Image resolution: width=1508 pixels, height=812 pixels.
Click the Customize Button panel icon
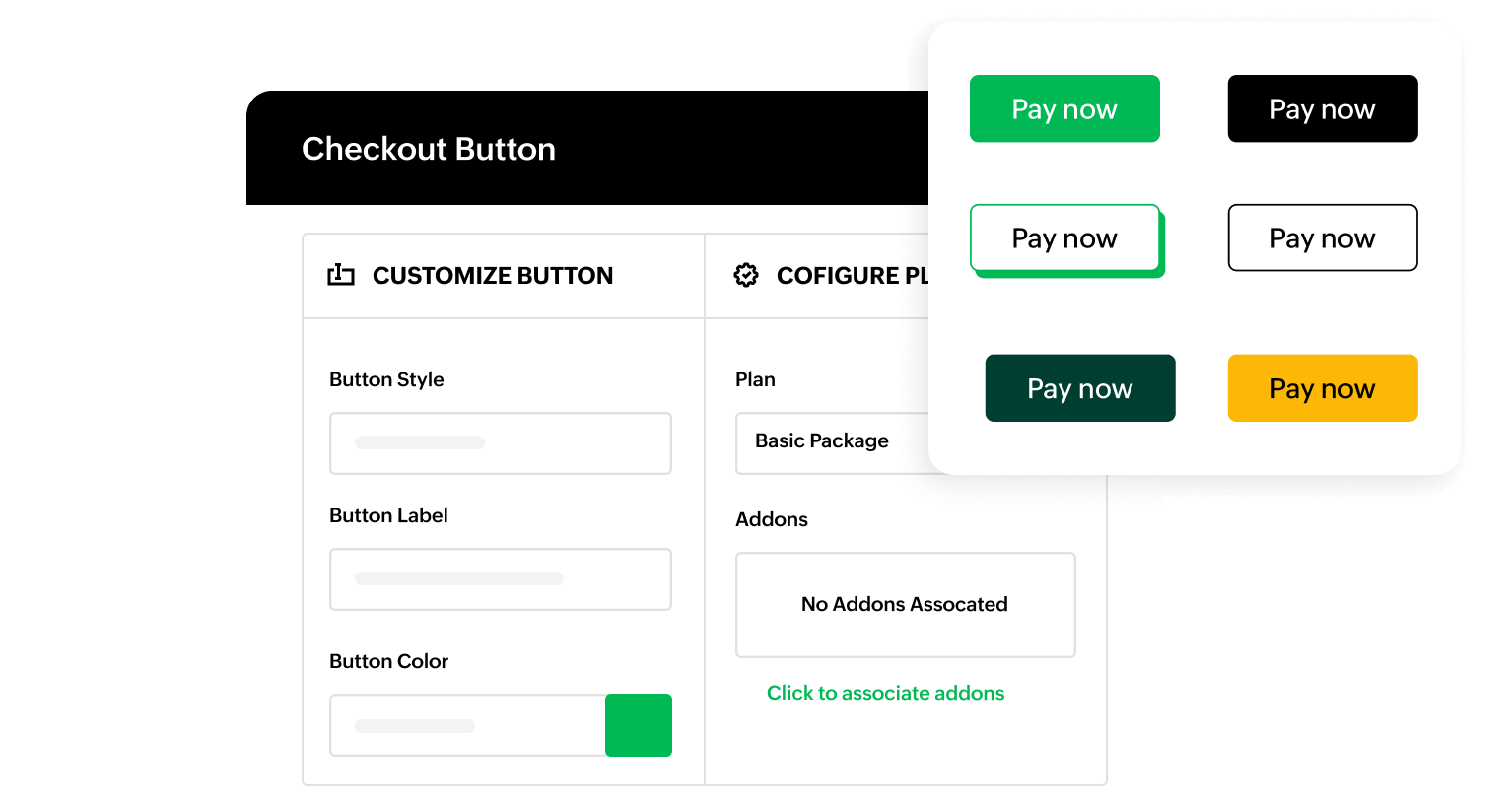click(x=340, y=276)
